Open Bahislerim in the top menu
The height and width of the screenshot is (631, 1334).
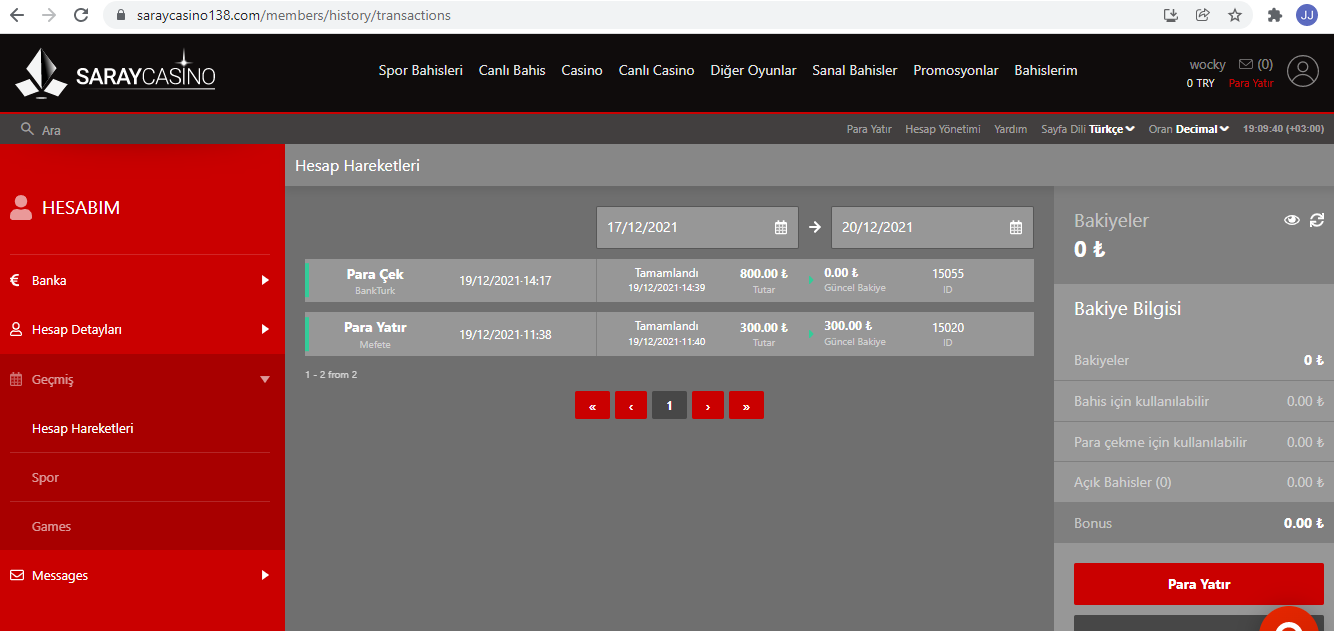(x=1046, y=70)
